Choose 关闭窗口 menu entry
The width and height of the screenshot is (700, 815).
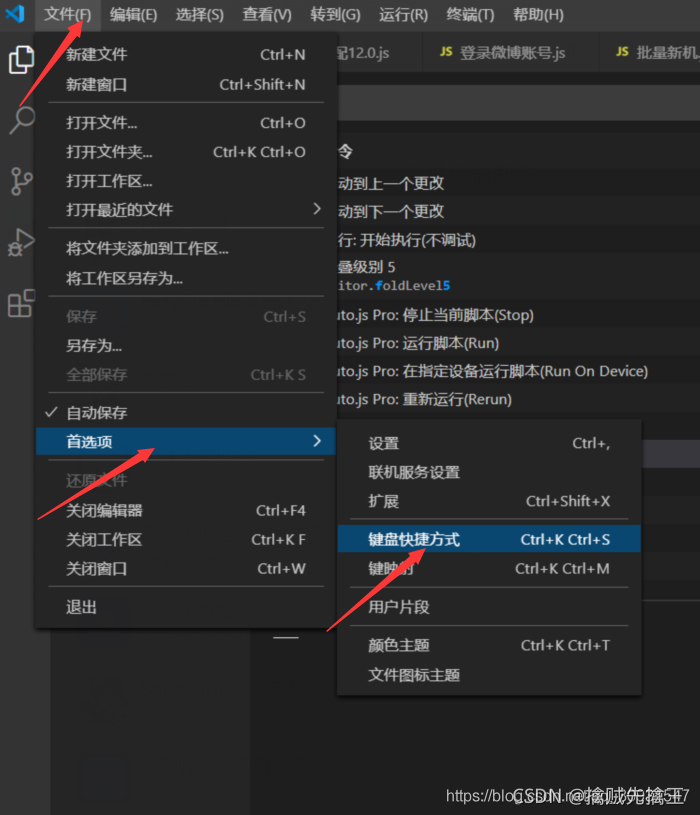click(x=185, y=569)
